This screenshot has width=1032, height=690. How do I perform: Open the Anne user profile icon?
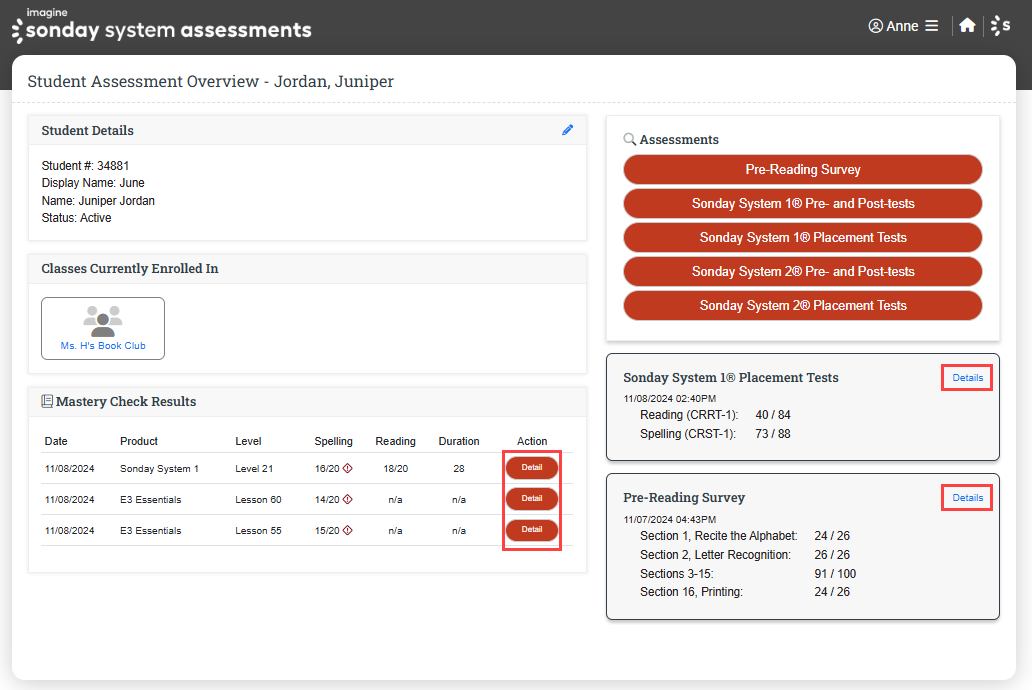(x=875, y=25)
